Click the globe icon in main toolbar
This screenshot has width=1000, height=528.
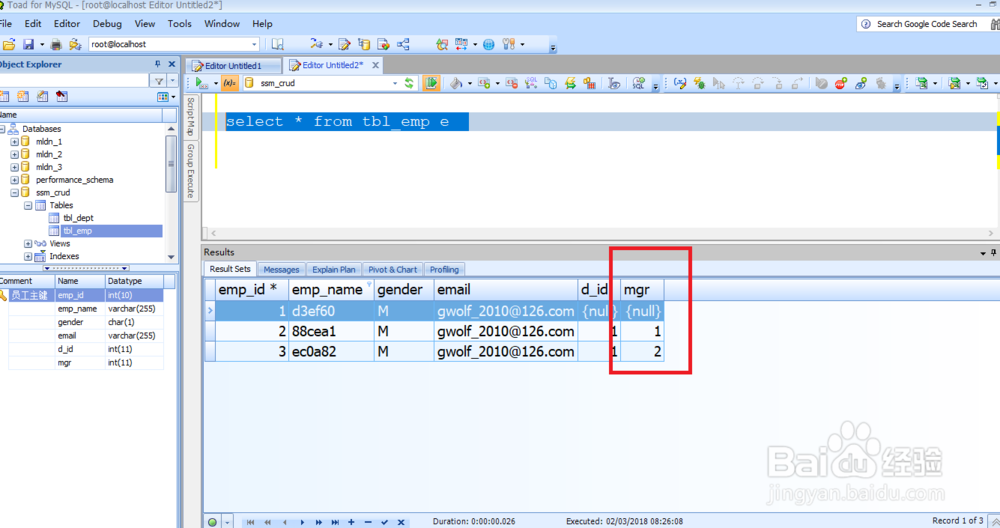tap(489, 44)
